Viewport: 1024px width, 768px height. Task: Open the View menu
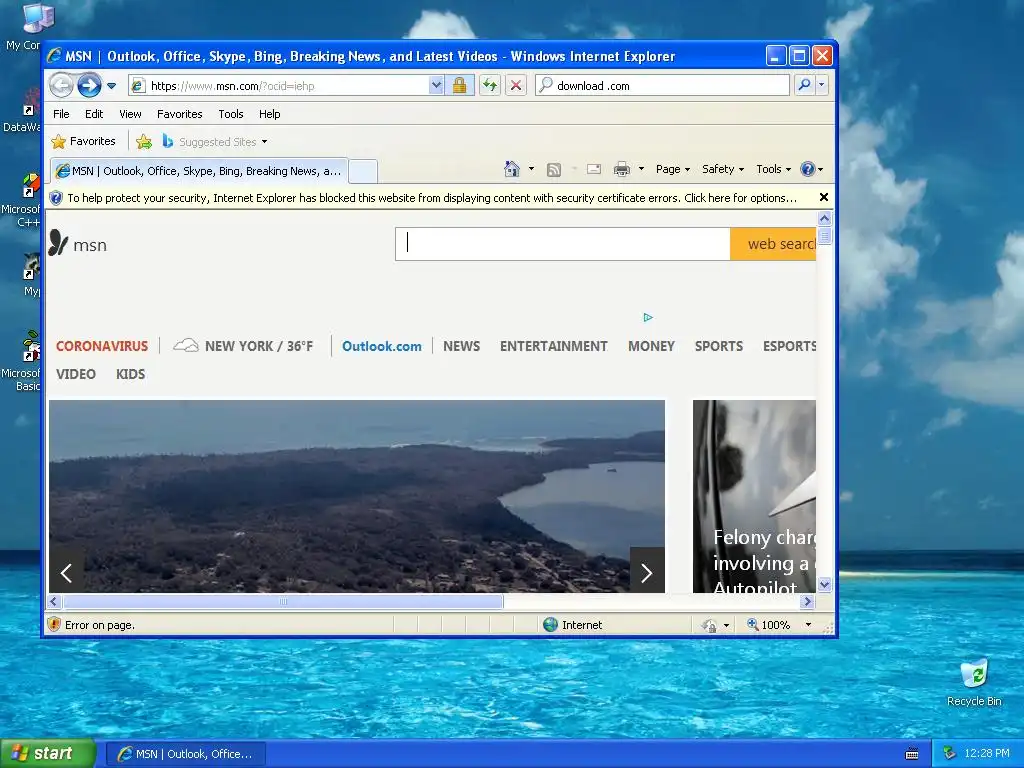tap(130, 114)
